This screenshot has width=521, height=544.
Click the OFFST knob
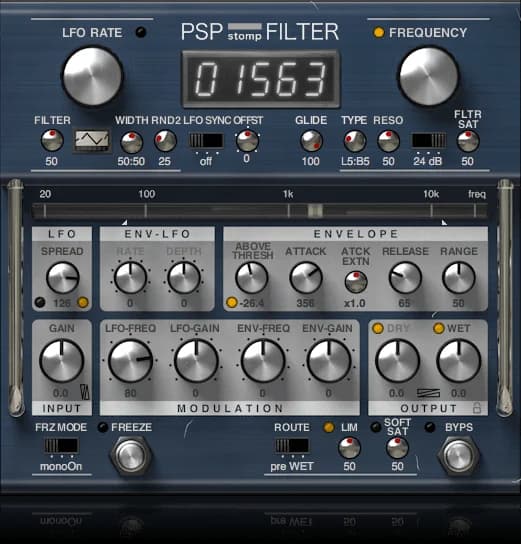pos(247,141)
